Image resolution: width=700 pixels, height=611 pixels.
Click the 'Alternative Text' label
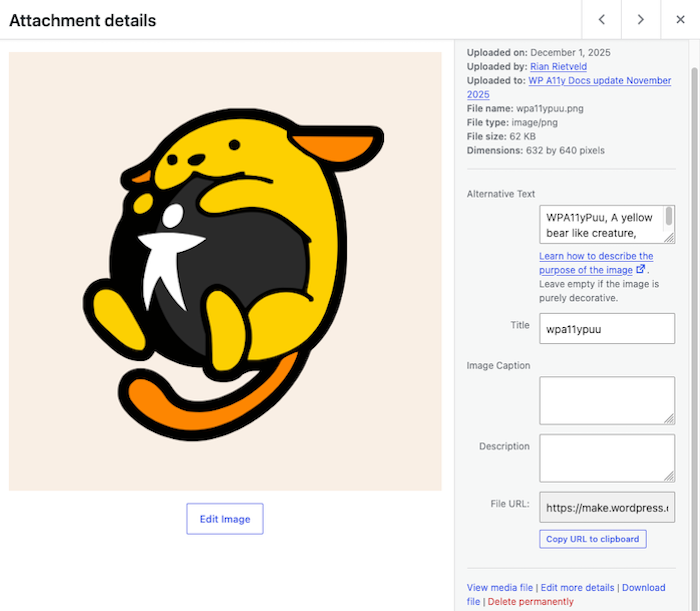[x=500, y=194]
